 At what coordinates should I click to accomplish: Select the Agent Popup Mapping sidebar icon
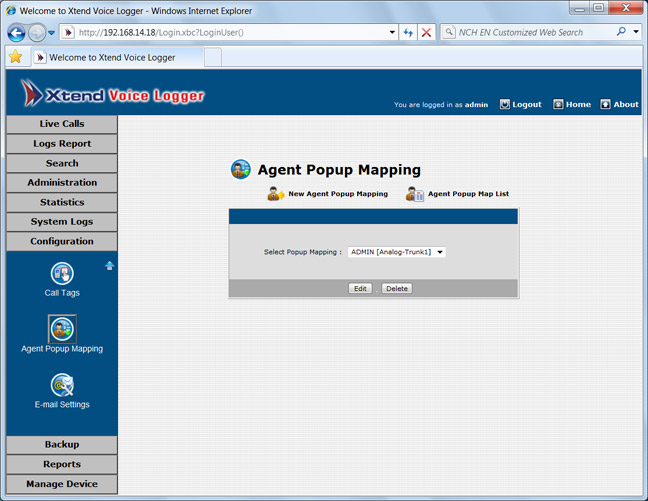[62, 329]
